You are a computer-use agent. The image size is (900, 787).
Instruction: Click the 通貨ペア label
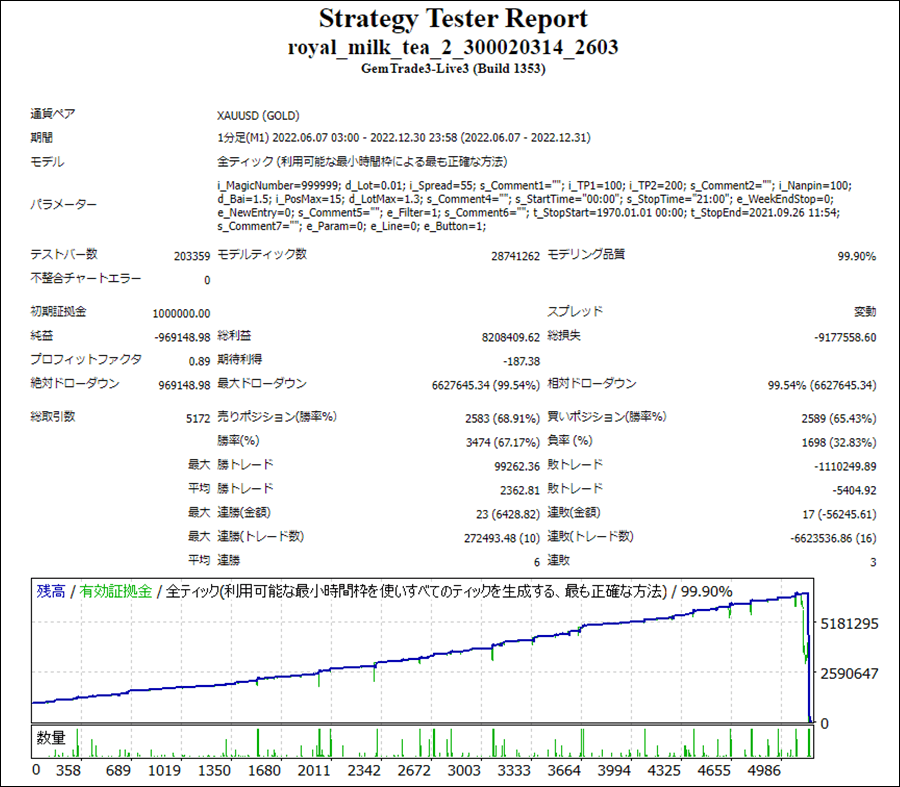coord(53,114)
